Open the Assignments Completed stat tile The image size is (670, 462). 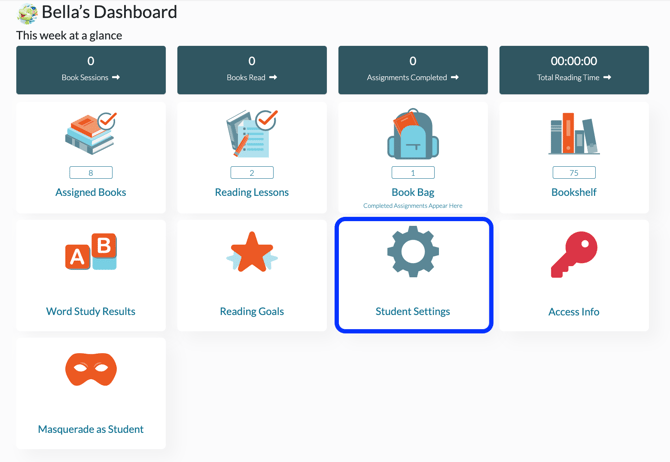(413, 70)
